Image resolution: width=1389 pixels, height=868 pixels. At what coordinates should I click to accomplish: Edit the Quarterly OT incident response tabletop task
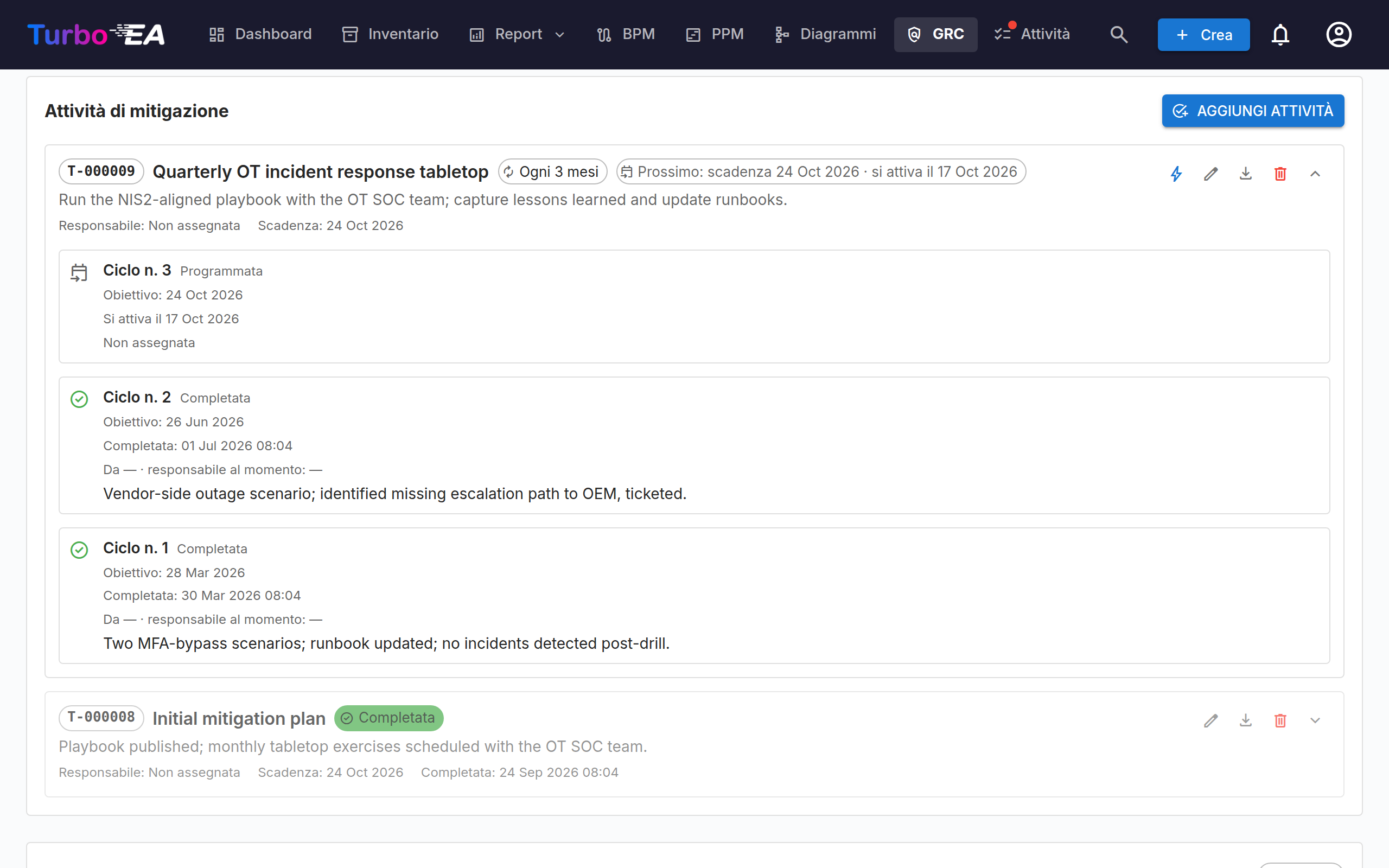[1210, 174]
